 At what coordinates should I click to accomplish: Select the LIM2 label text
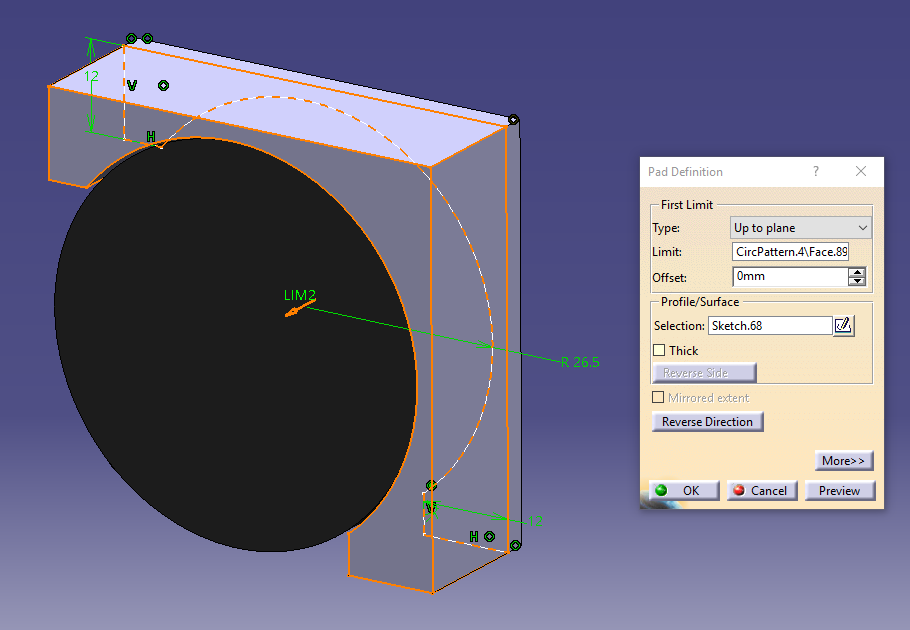pyautogui.click(x=300, y=296)
